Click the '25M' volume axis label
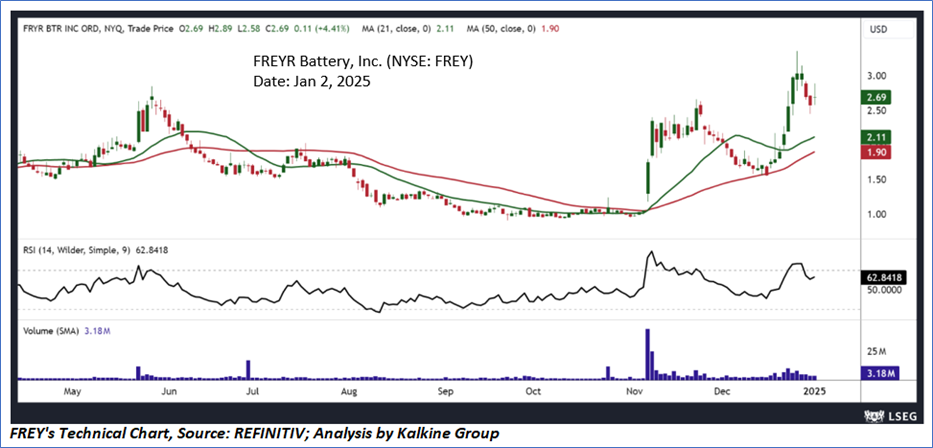The width and height of the screenshot is (933, 448). coord(875,352)
